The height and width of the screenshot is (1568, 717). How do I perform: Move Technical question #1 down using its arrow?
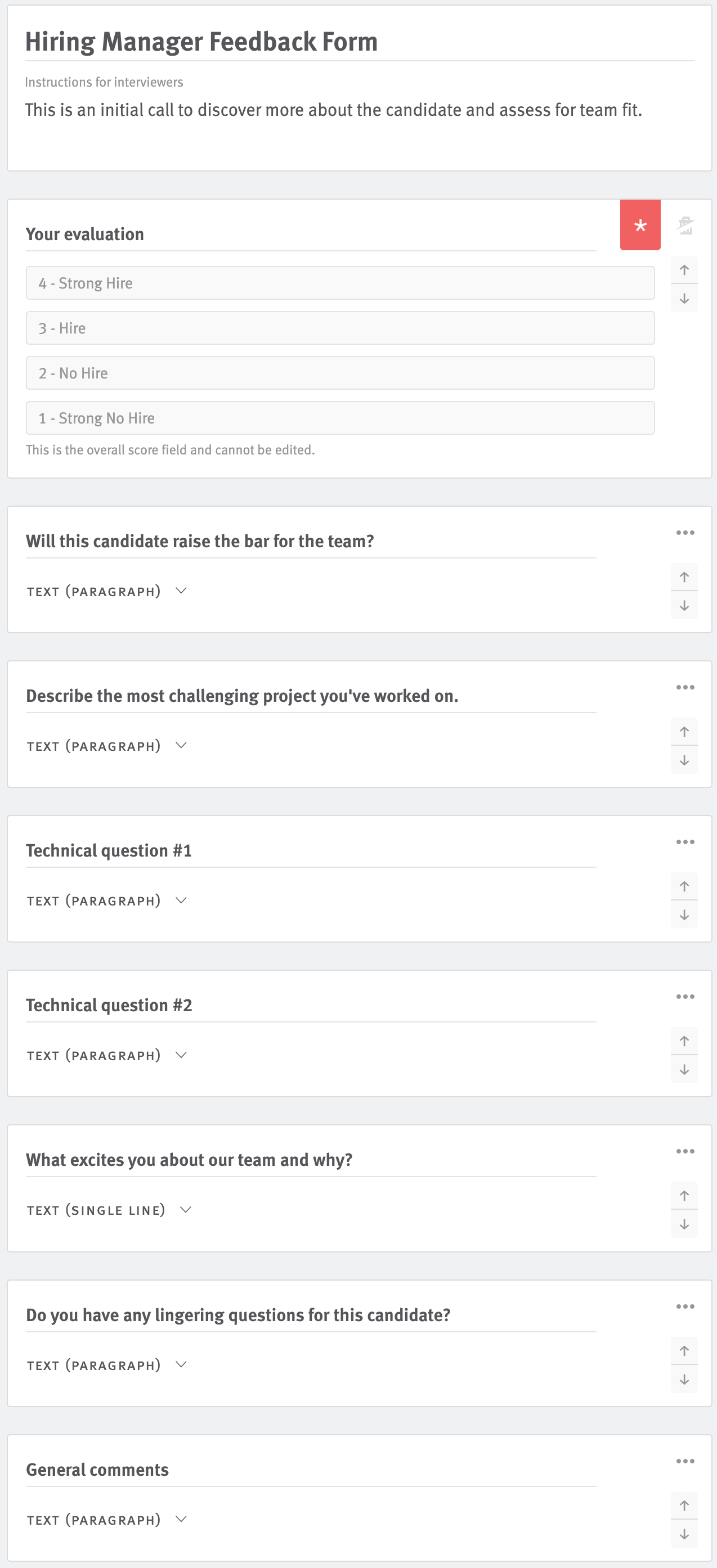(684, 915)
